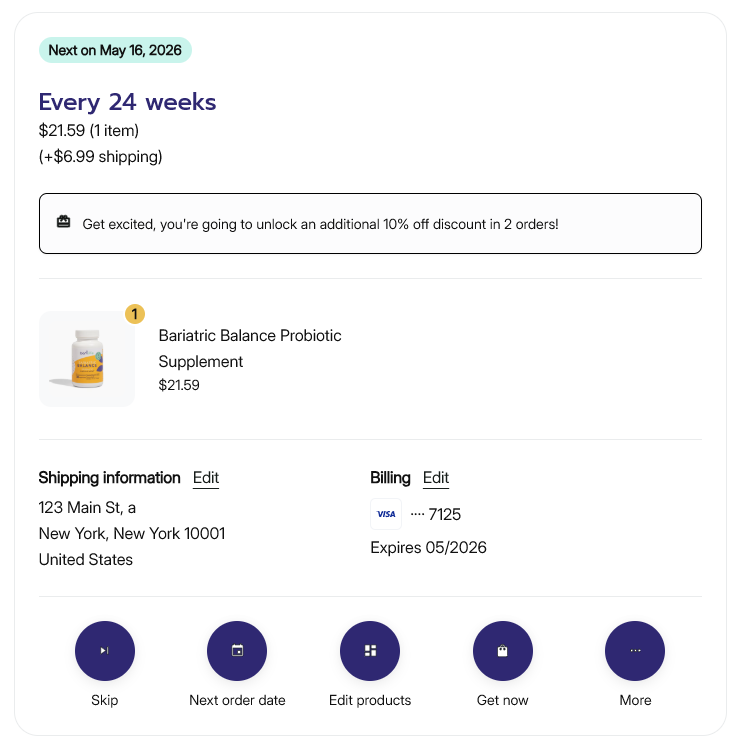Click the yellow quantity badge on product
Viewport: 737px width, 740px height.
(135, 314)
